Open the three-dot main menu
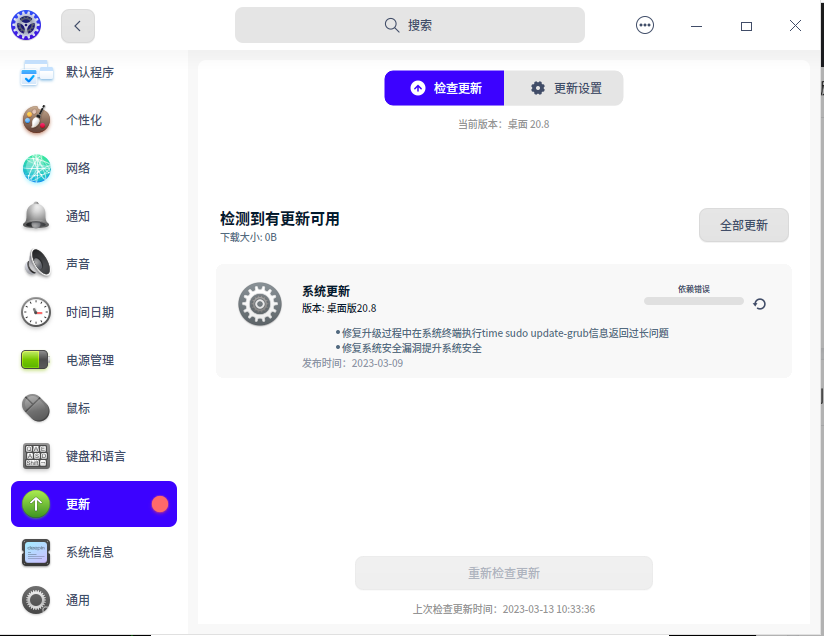This screenshot has width=824, height=636. [x=645, y=25]
